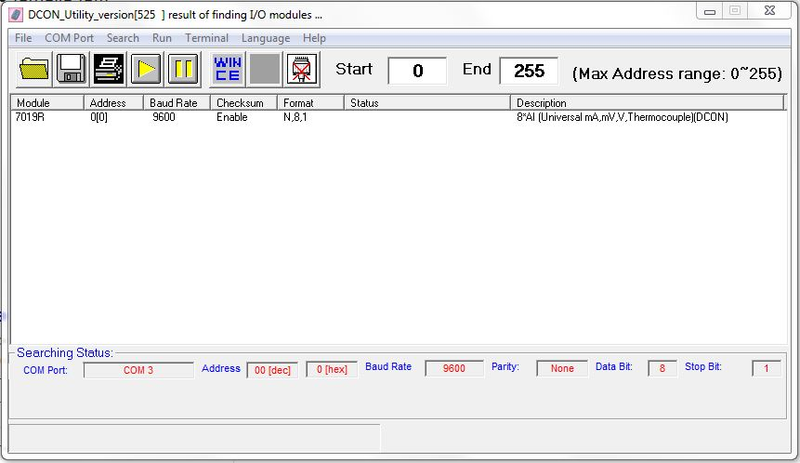Open the File menu
Screen dimensions: 800x463
pos(23,38)
